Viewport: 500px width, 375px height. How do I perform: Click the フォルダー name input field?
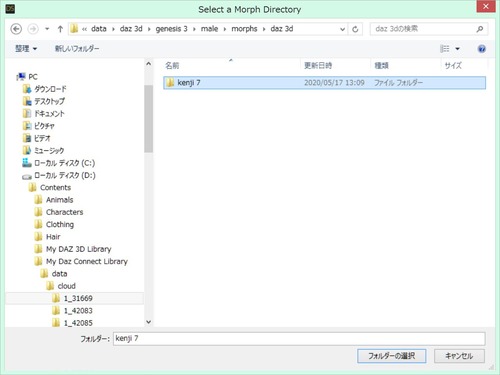[x=299, y=339]
